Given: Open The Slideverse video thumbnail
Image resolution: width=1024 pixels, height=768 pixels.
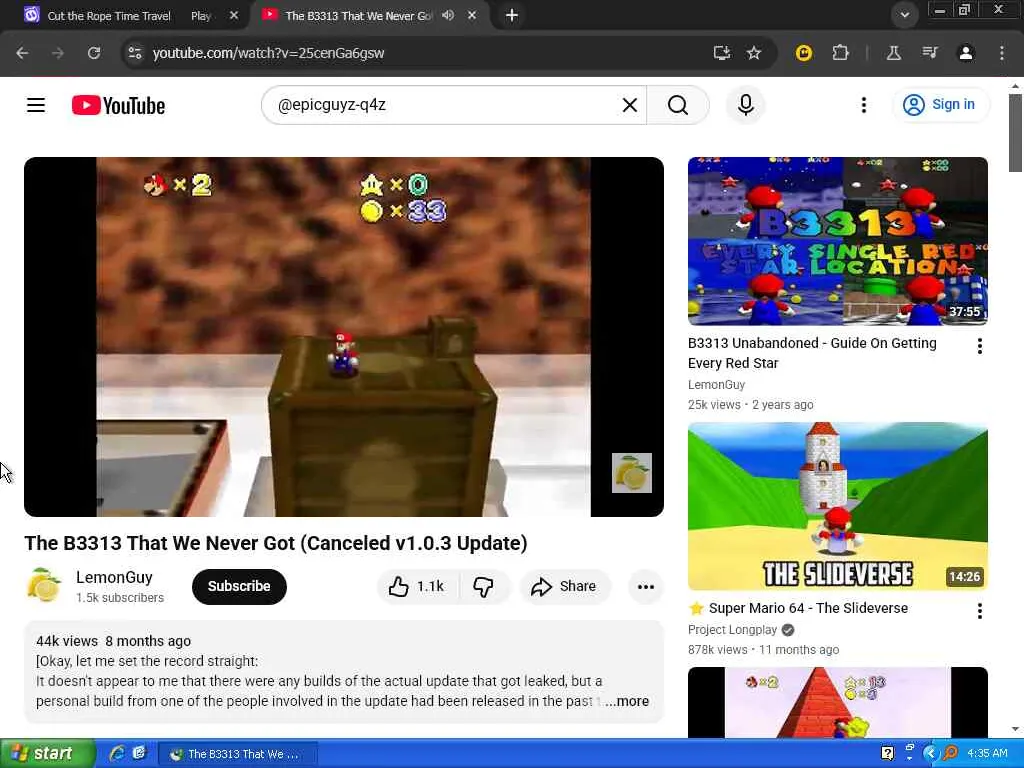Looking at the screenshot, I should pyautogui.click(x=837, y=506).
